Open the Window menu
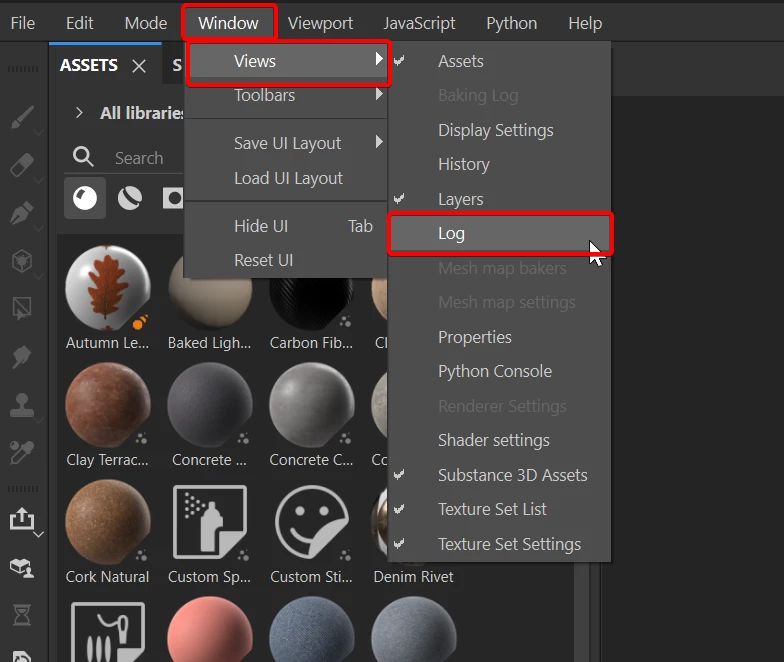Screen dimensions: 784x662 click(228, 23)
